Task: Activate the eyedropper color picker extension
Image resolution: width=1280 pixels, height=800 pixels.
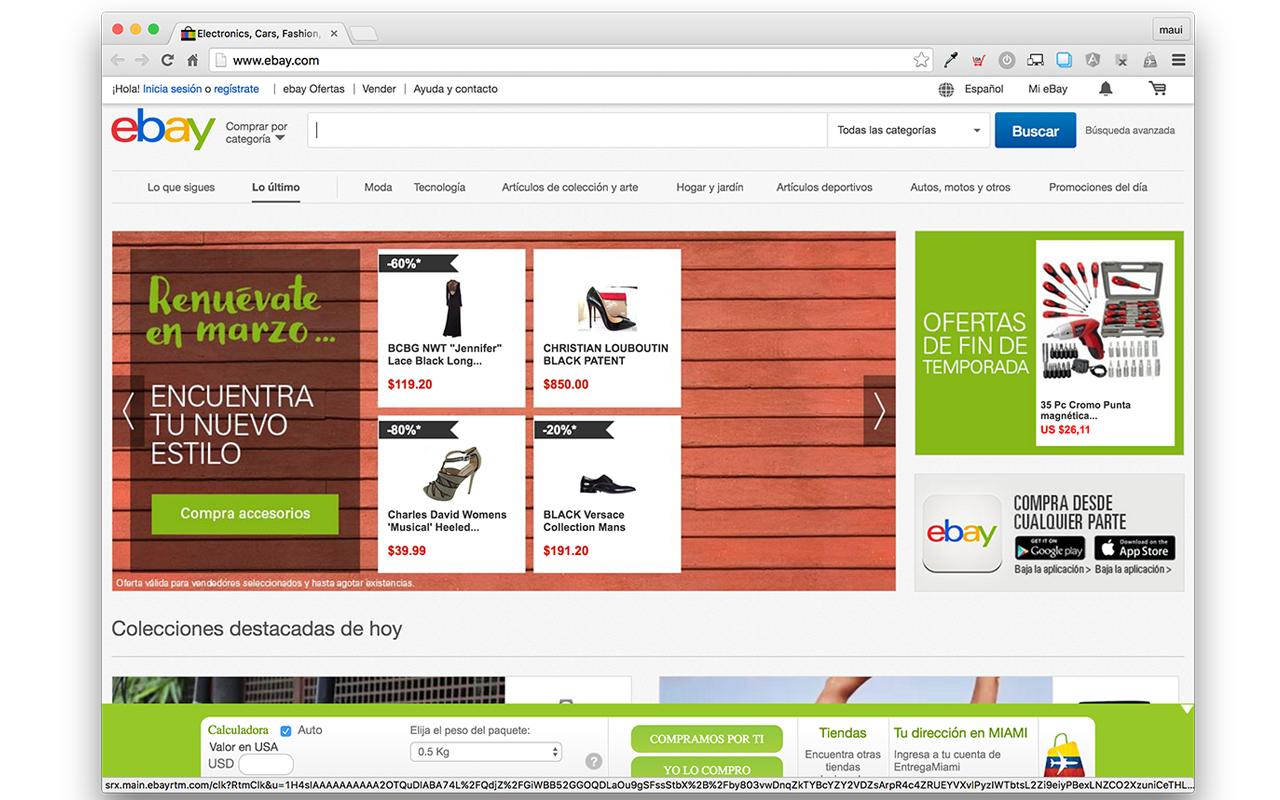Action: (950, 60)
